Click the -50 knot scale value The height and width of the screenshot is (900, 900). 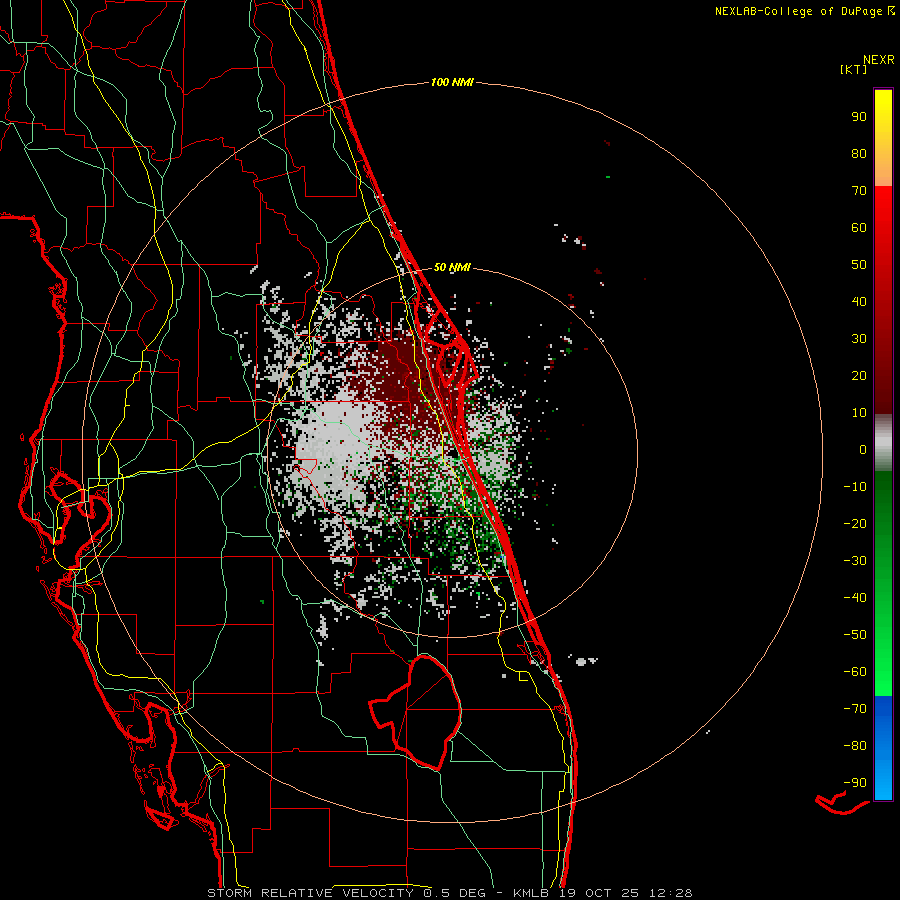pos(855,635)
